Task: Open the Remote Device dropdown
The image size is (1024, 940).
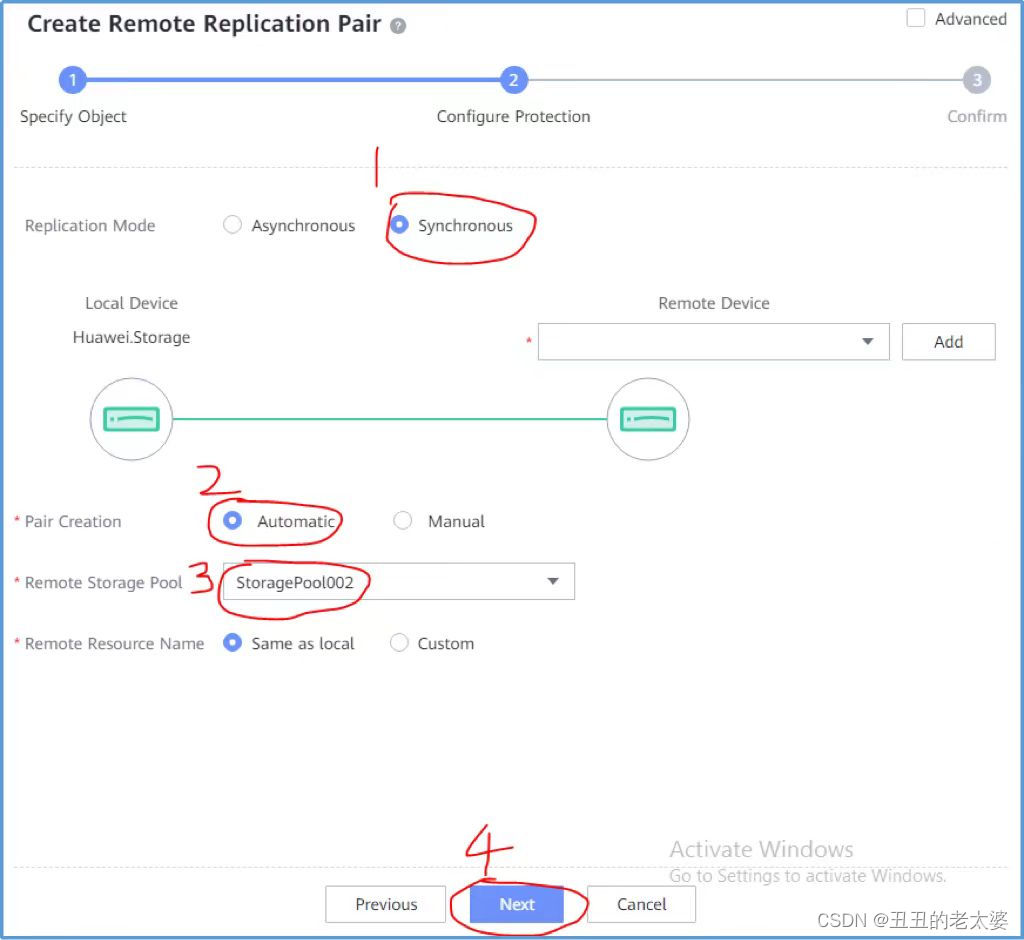Action: [x=713, y=342]
